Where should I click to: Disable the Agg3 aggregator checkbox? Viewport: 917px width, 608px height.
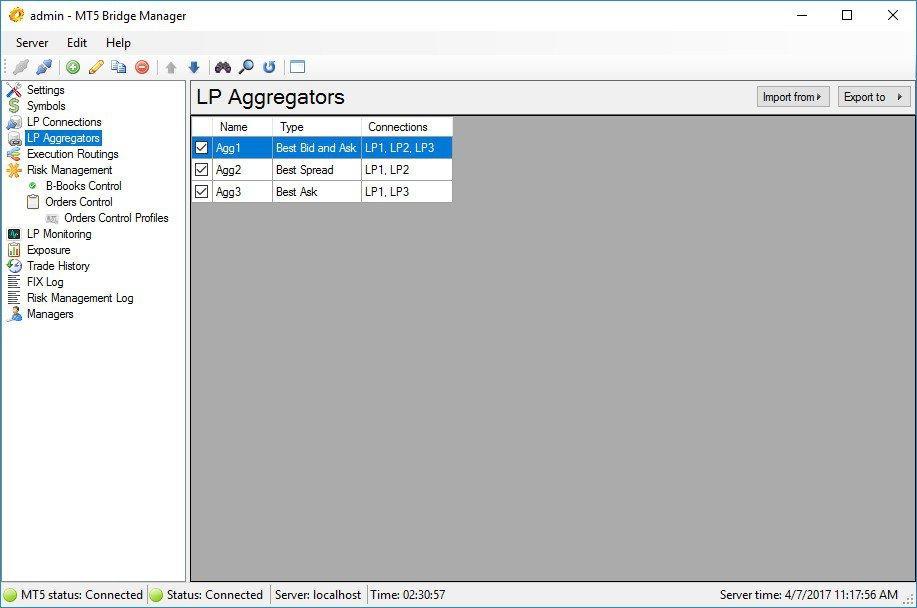click(x=202, y=192)
